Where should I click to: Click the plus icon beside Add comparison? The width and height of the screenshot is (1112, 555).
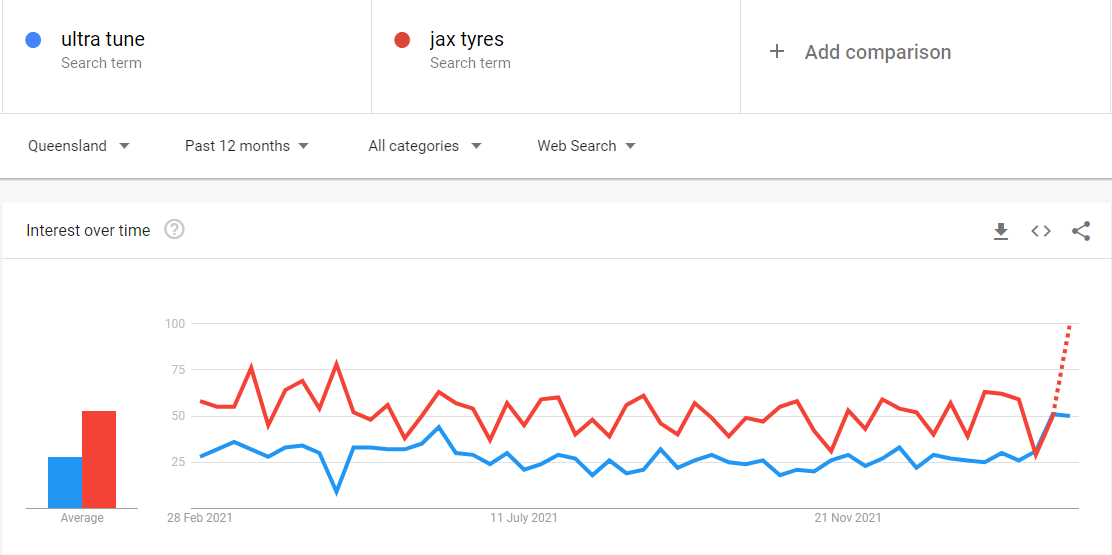[777, 52]
